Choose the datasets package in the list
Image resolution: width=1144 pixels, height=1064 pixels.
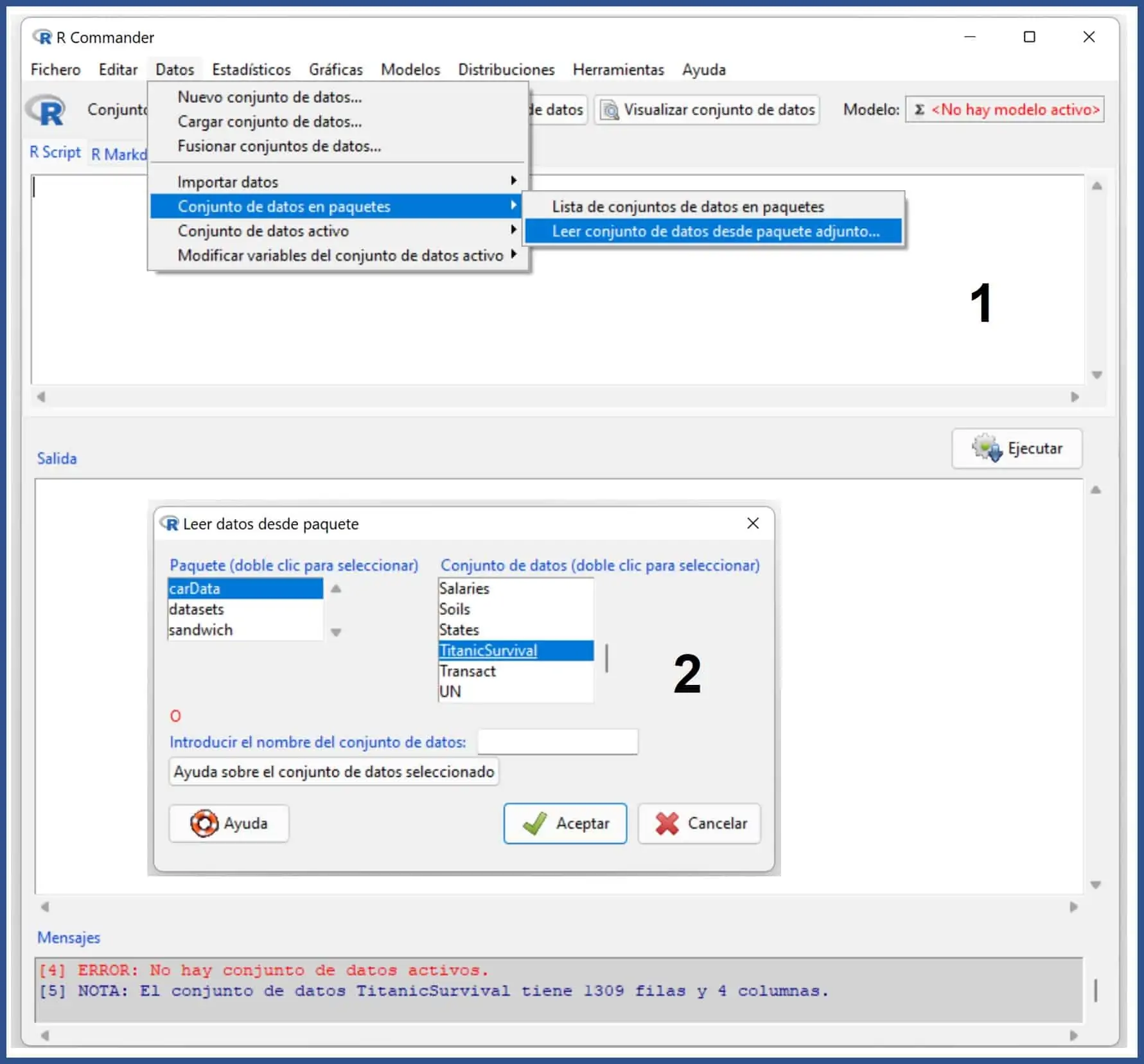tap(197, 609)
